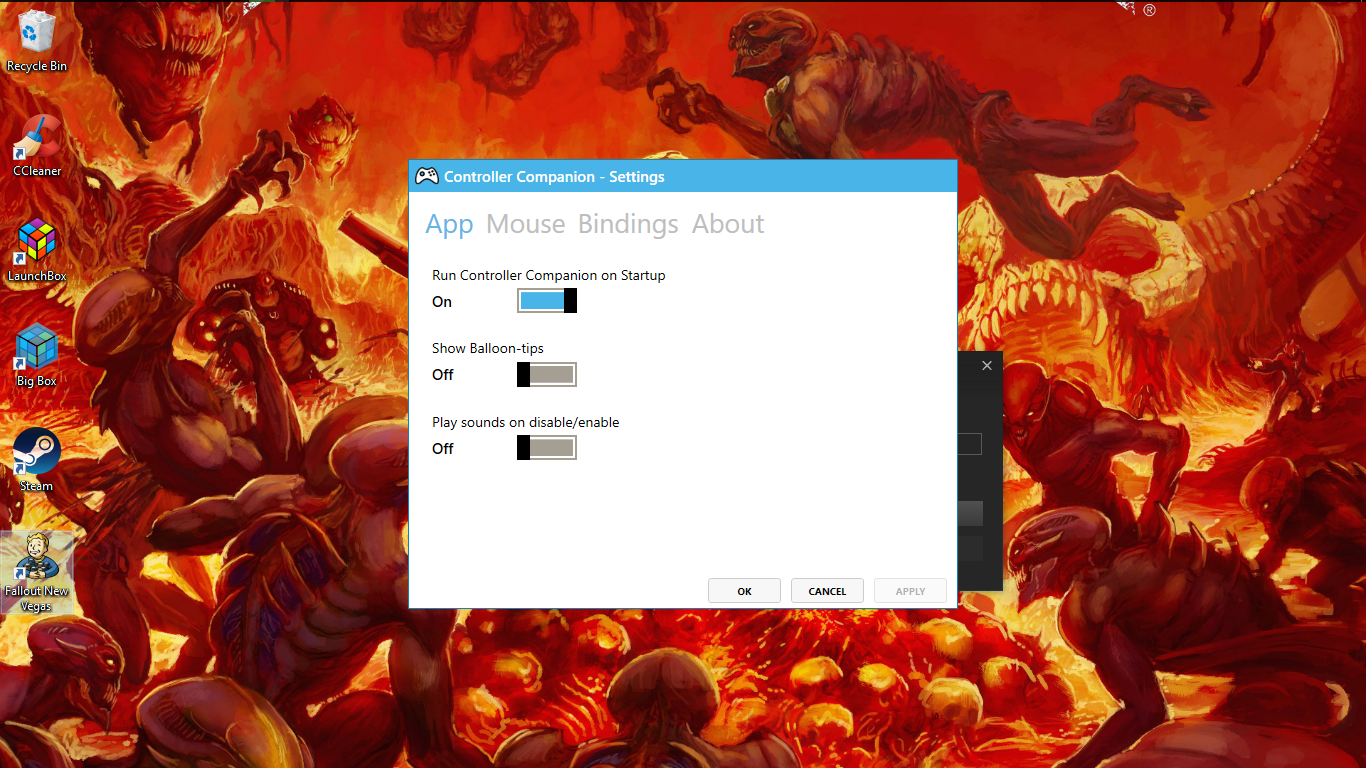Confirm settings with the OK button

(x=744, y=591)
